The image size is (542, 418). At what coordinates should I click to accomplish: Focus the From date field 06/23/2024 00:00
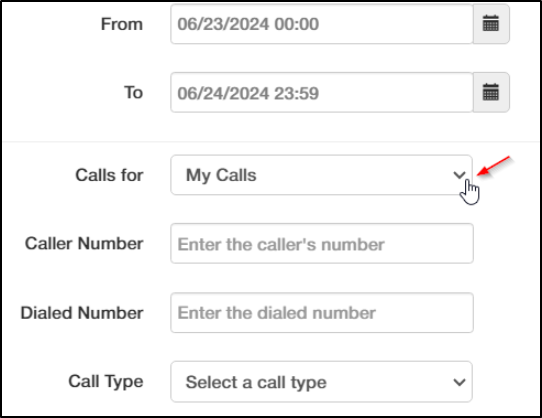pos(322,24)
